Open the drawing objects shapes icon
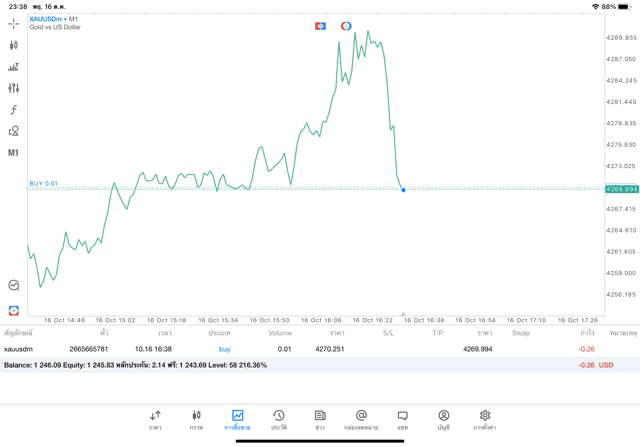640x447 pixels. pos(13,131)
